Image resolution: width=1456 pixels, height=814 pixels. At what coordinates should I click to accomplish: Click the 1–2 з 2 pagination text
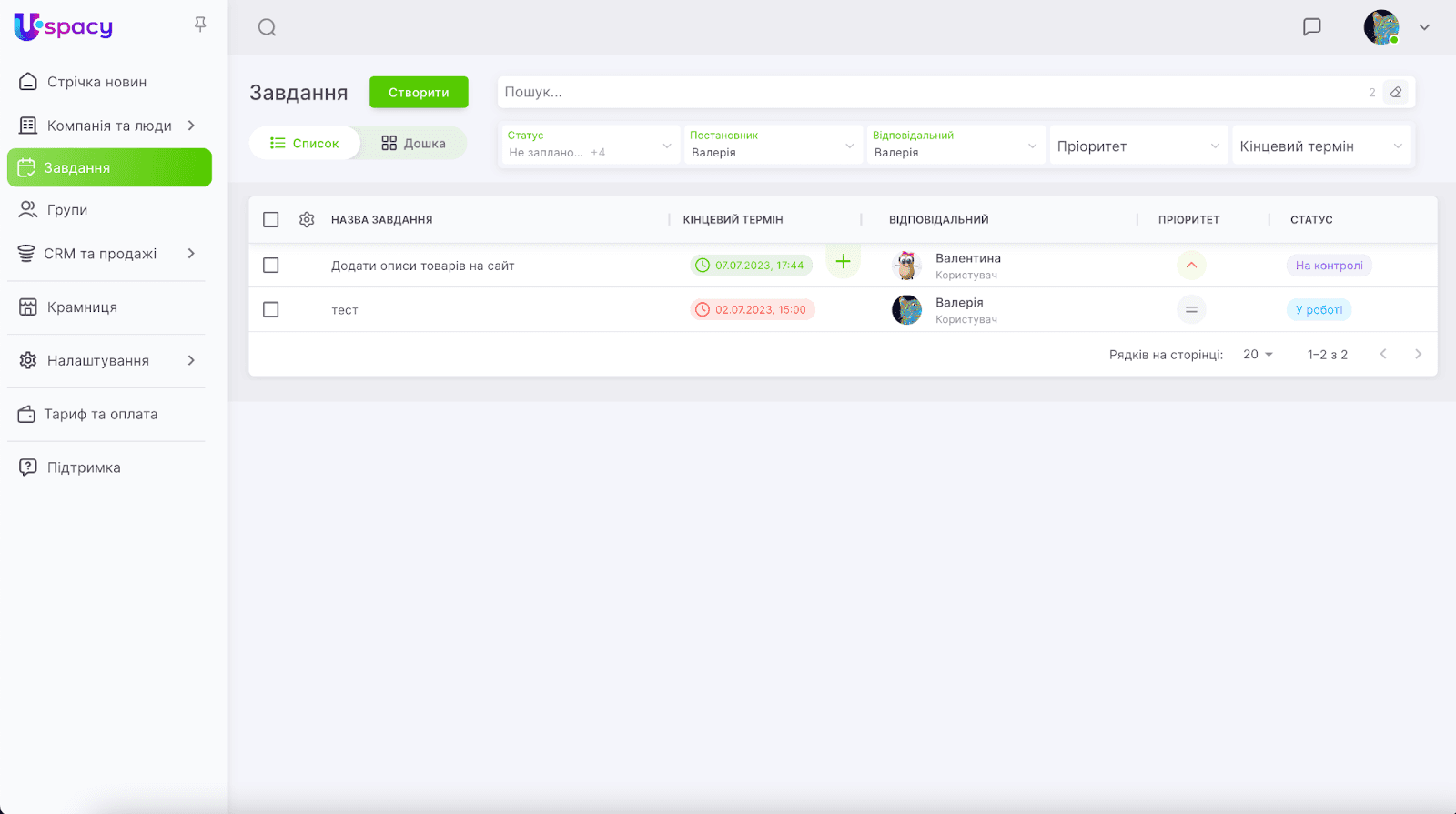coord(1328,355)
